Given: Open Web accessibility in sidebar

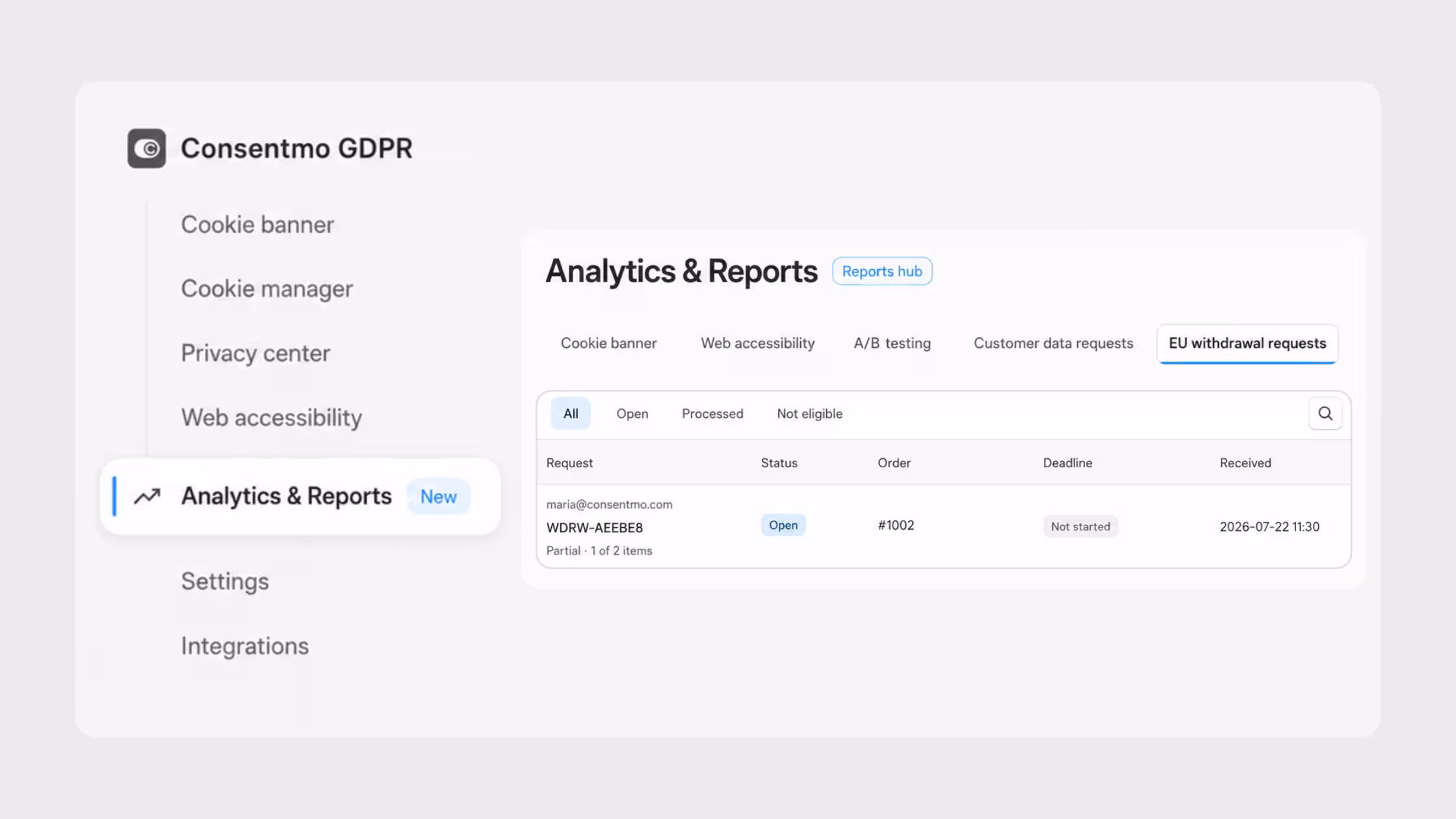Looking at the screenshot, I should [272, 417].
